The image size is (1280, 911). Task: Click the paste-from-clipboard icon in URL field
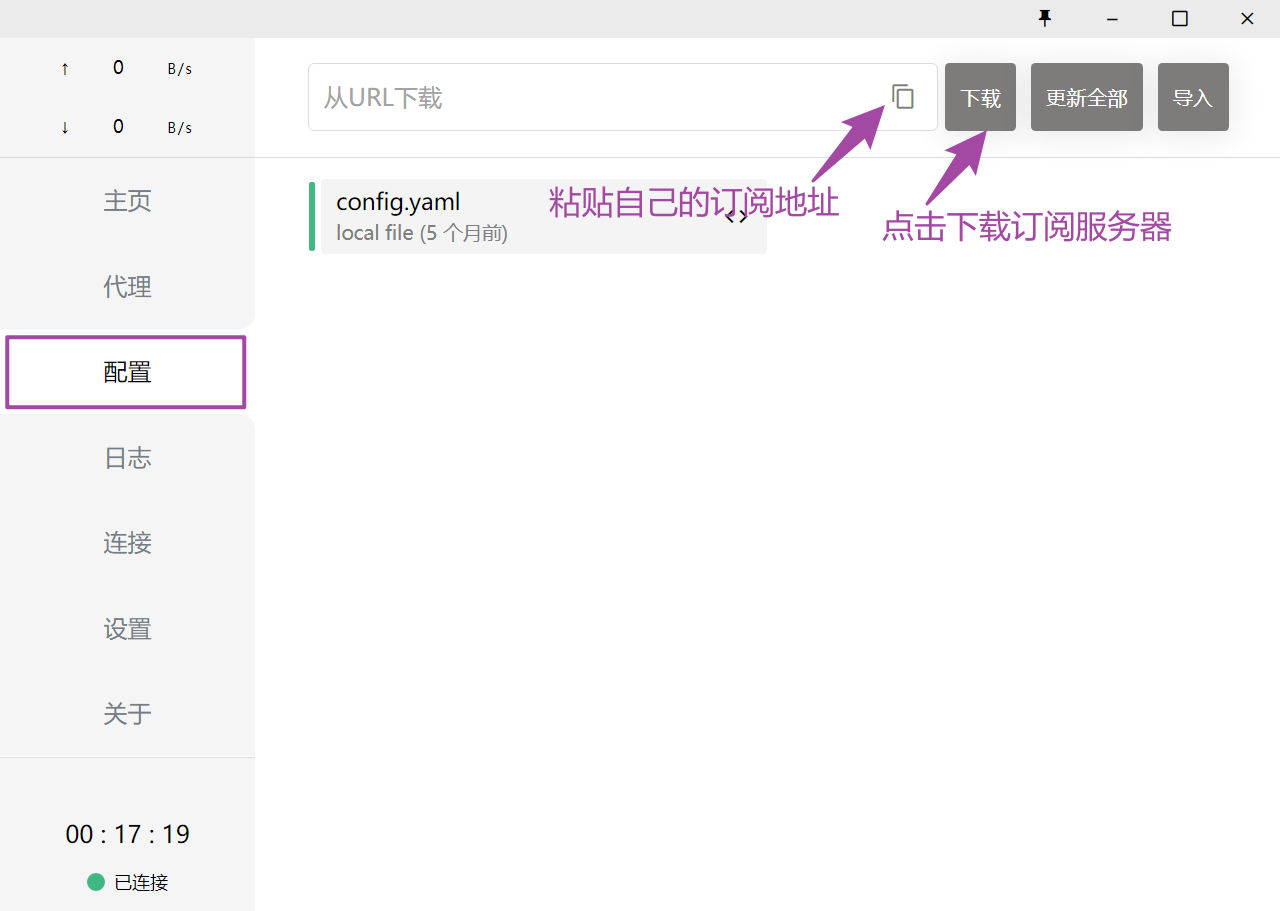pos(903,97)
